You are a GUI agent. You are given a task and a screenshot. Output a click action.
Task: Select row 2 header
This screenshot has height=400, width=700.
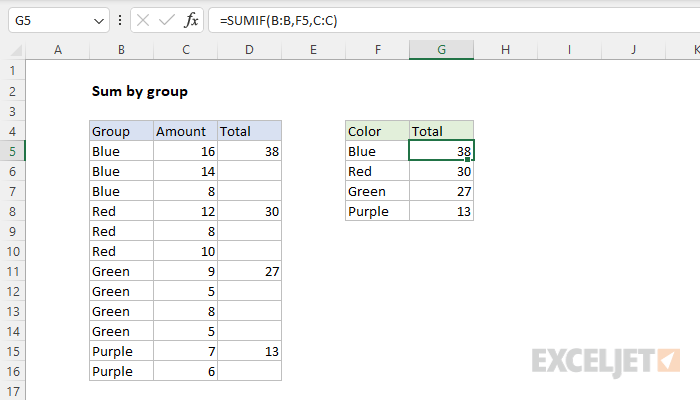[x=12, y=92]
